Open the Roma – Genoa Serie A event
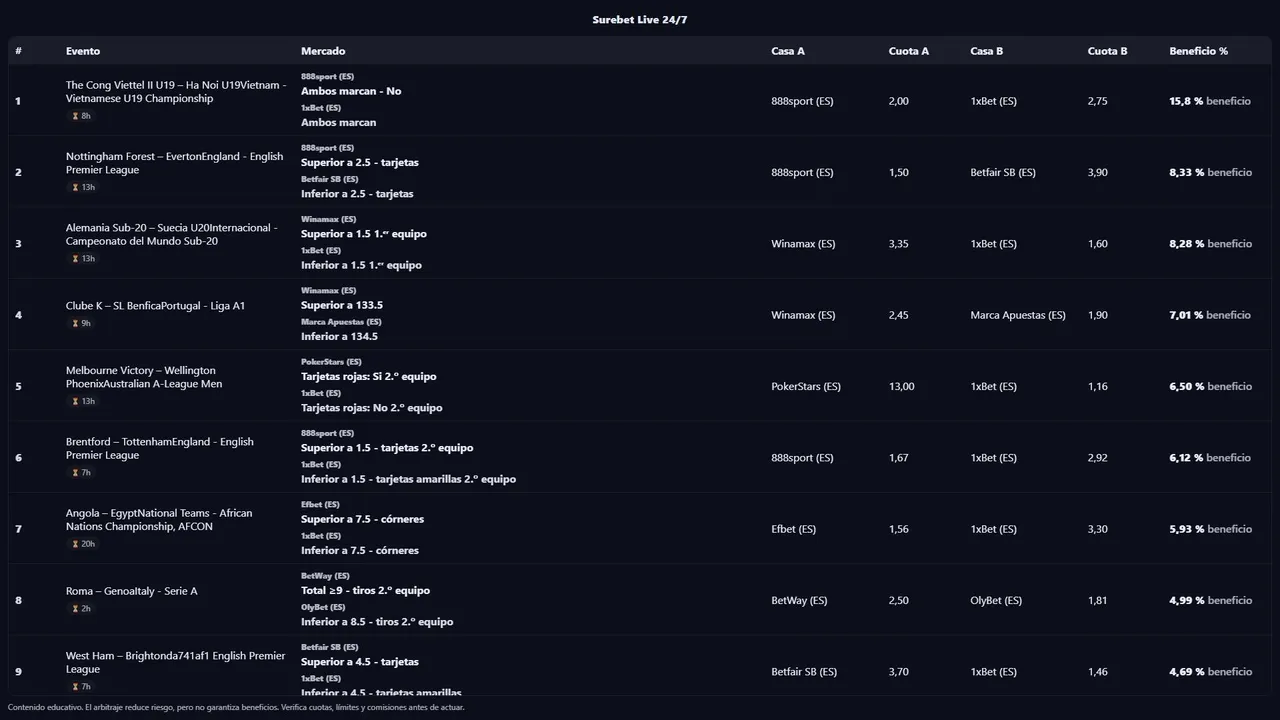The image size is (1280, 720). click(x=131, y=591)
